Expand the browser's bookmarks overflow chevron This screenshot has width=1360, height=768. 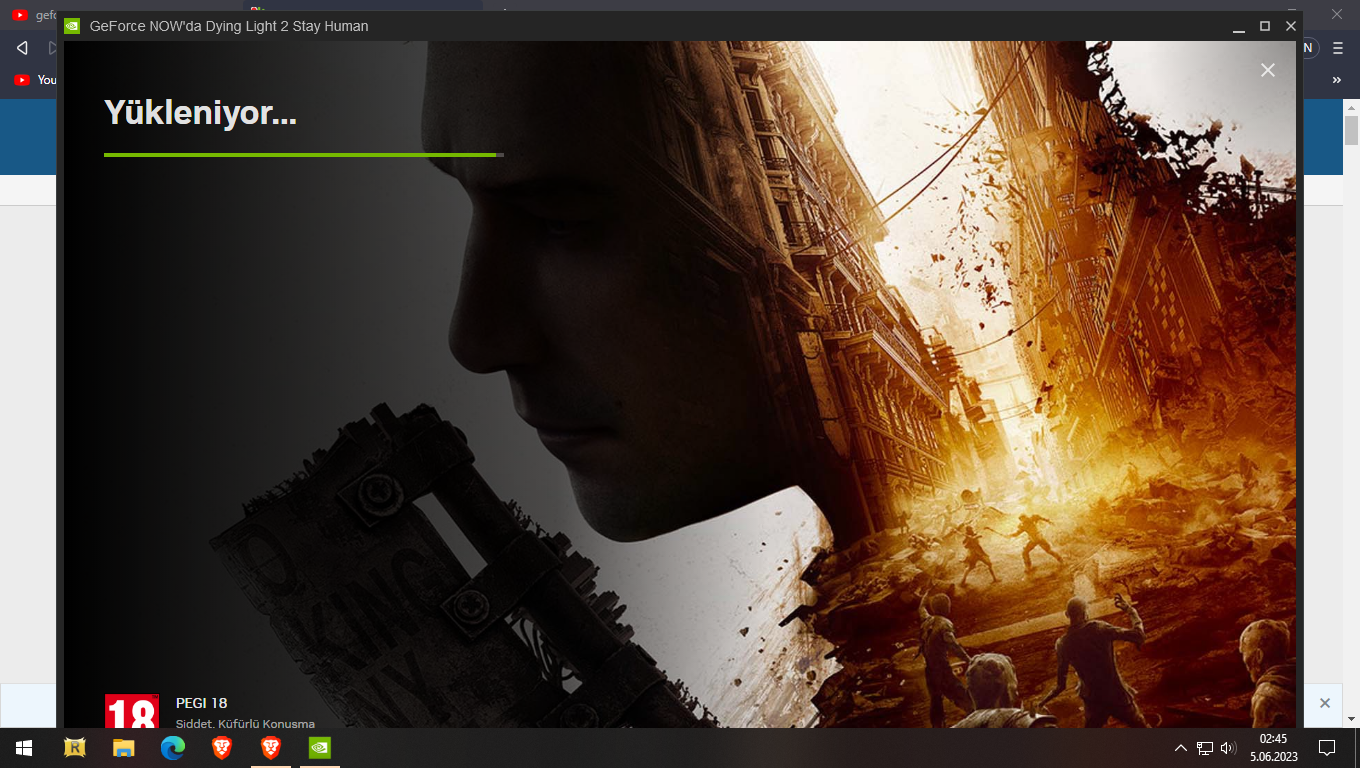(x=1337, y=79)
